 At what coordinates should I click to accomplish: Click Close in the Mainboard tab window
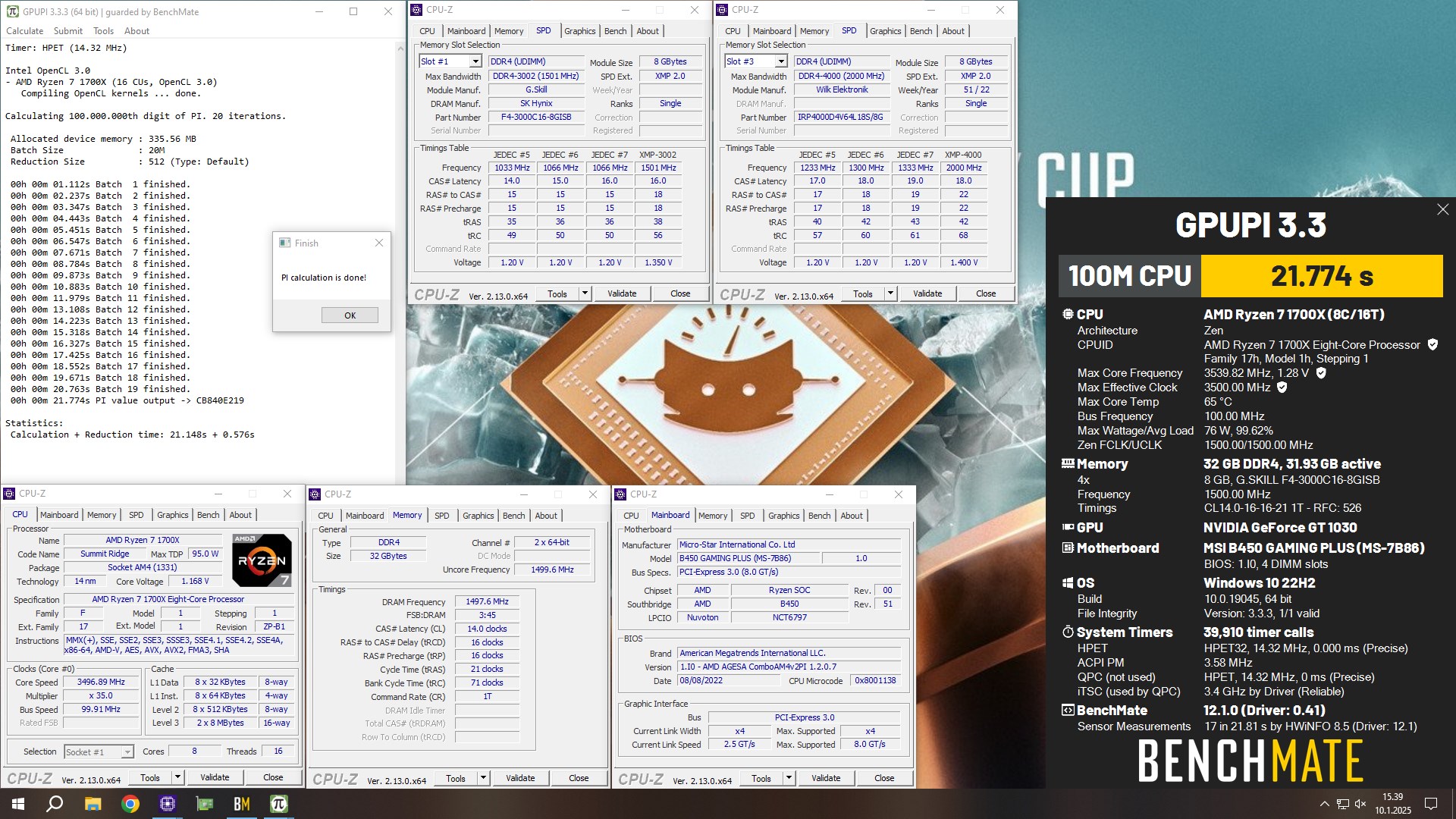coord(884,778)
